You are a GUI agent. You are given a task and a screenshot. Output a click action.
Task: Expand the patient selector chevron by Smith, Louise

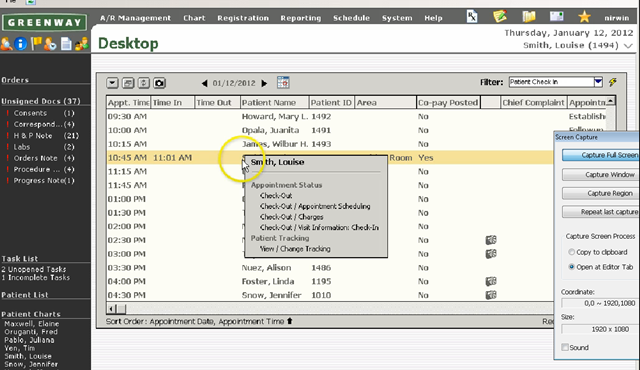[x=628, y=46]
